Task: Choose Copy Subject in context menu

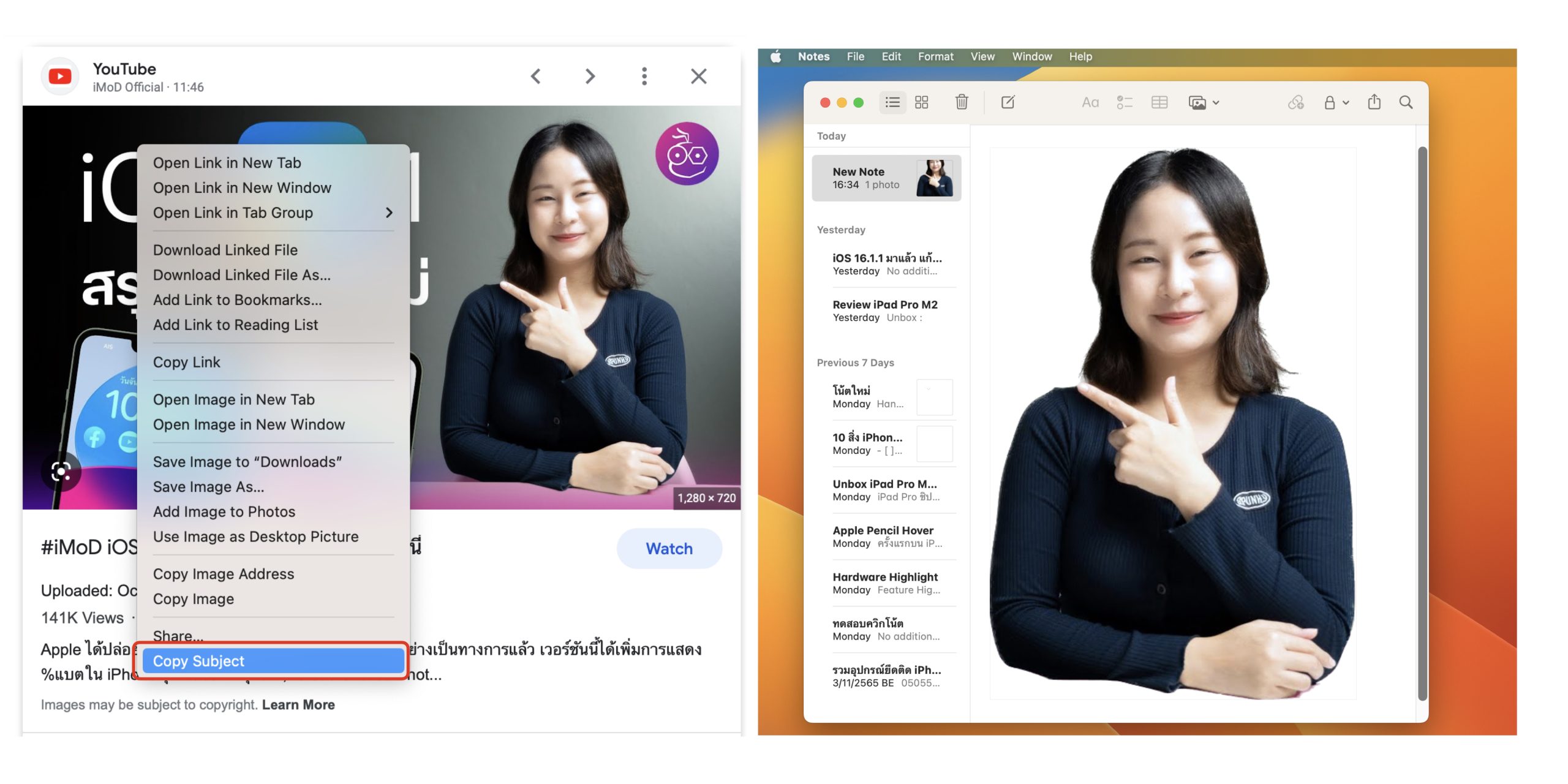Action: point(273,661)
